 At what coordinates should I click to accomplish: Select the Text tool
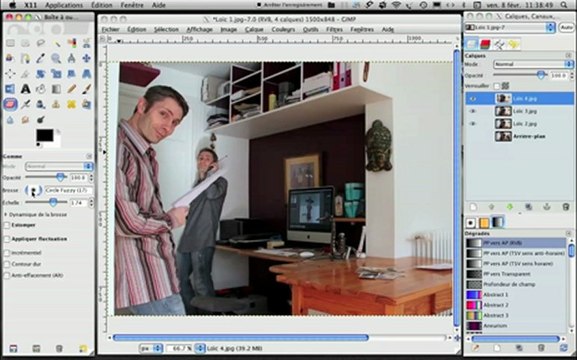point(25,89)
